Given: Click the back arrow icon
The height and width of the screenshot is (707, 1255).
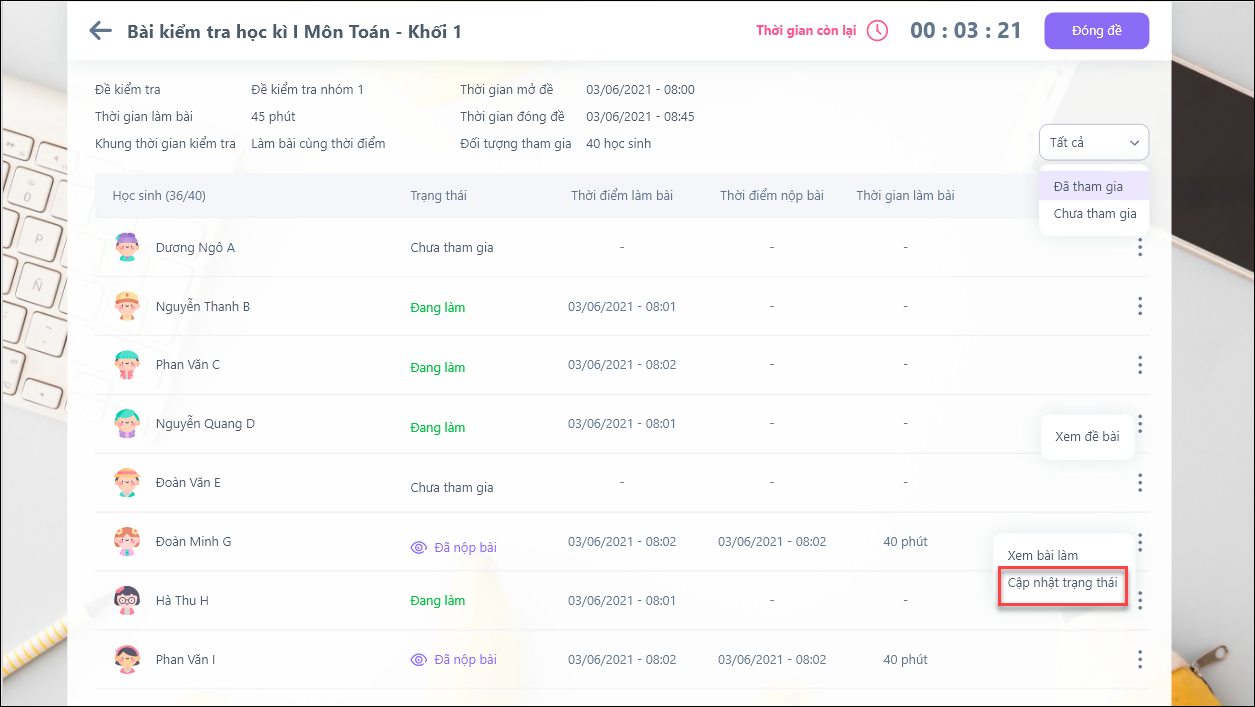Looking at the screenshot, I should pos(100,30).
